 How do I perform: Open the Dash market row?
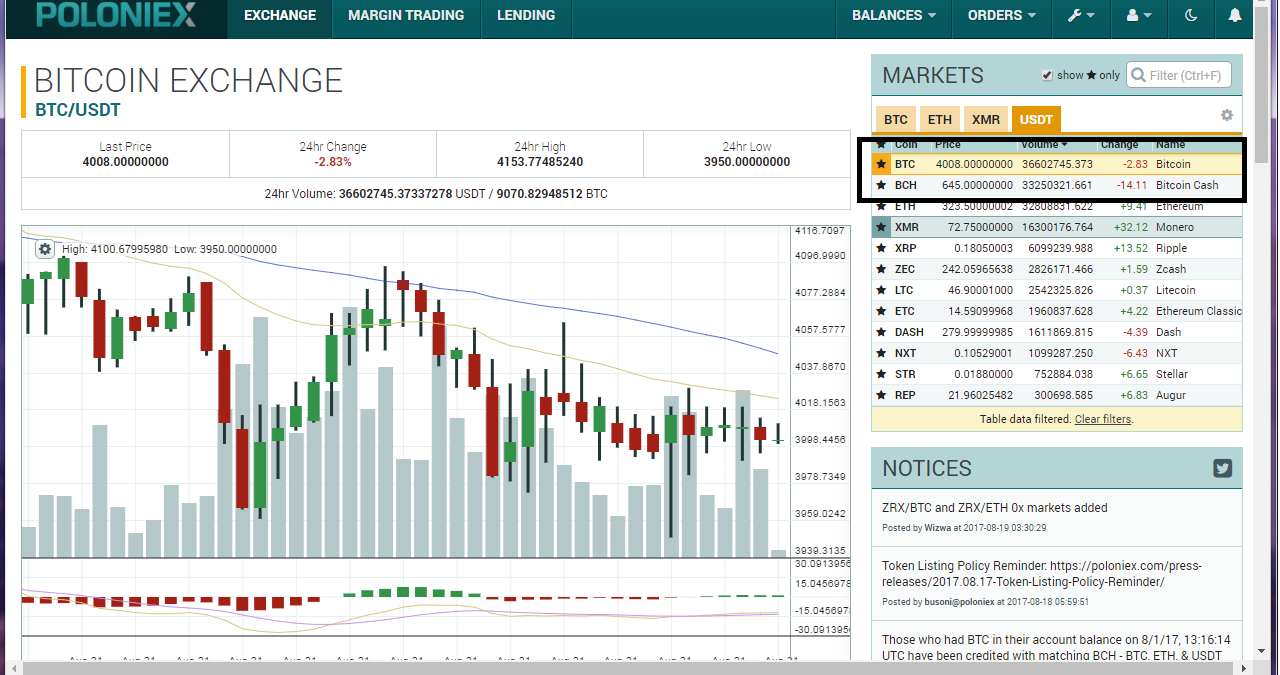(x=1057, y=332)
